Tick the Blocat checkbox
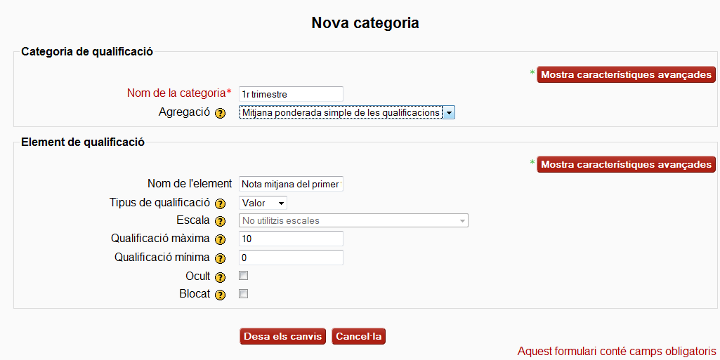 pos(244,293)
